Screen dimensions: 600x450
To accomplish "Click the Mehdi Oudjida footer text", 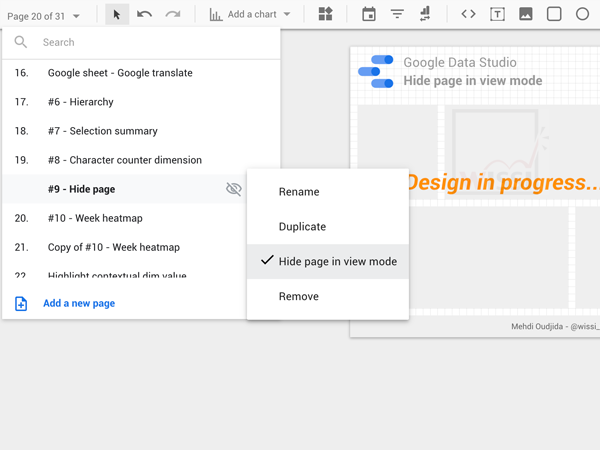I will click(555, 326).
